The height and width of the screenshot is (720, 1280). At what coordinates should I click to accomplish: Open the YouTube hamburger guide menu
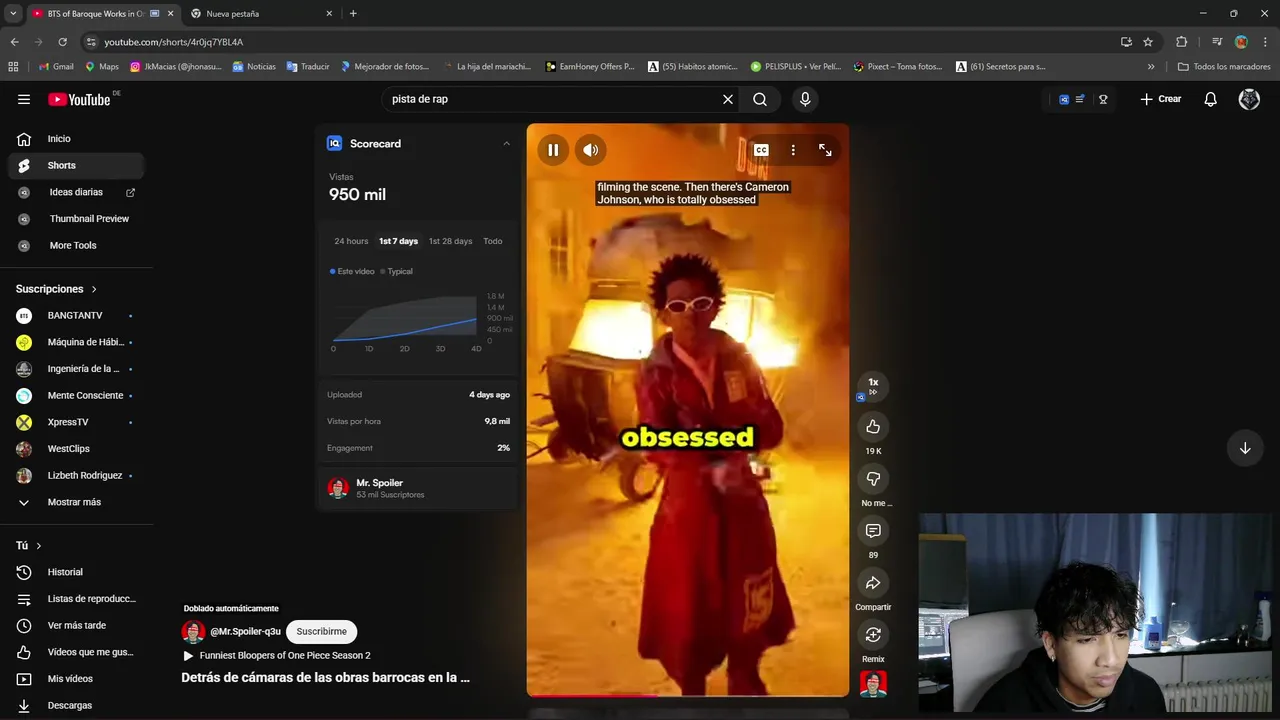[24, 99]
